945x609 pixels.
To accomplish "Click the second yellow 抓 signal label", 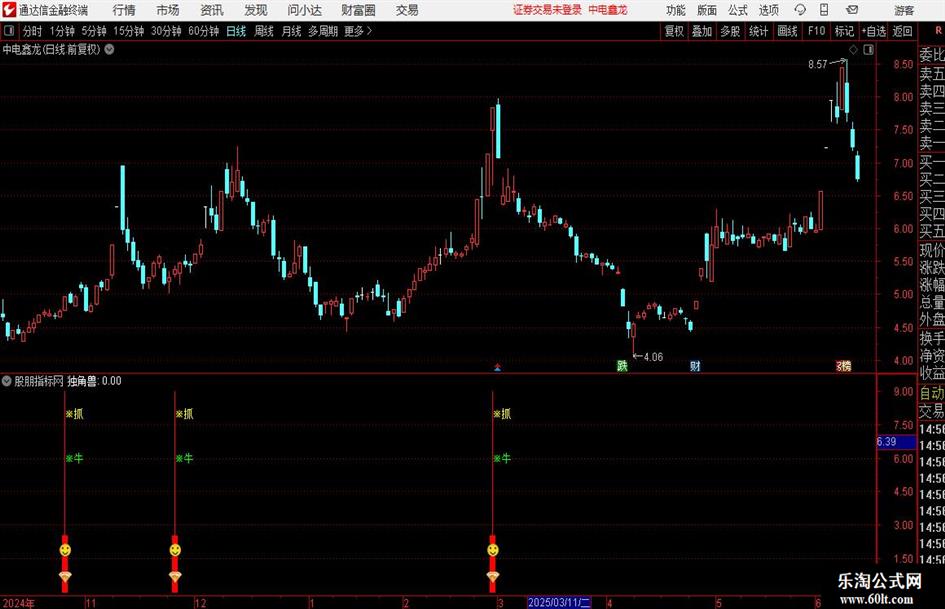I will point(184,414).
